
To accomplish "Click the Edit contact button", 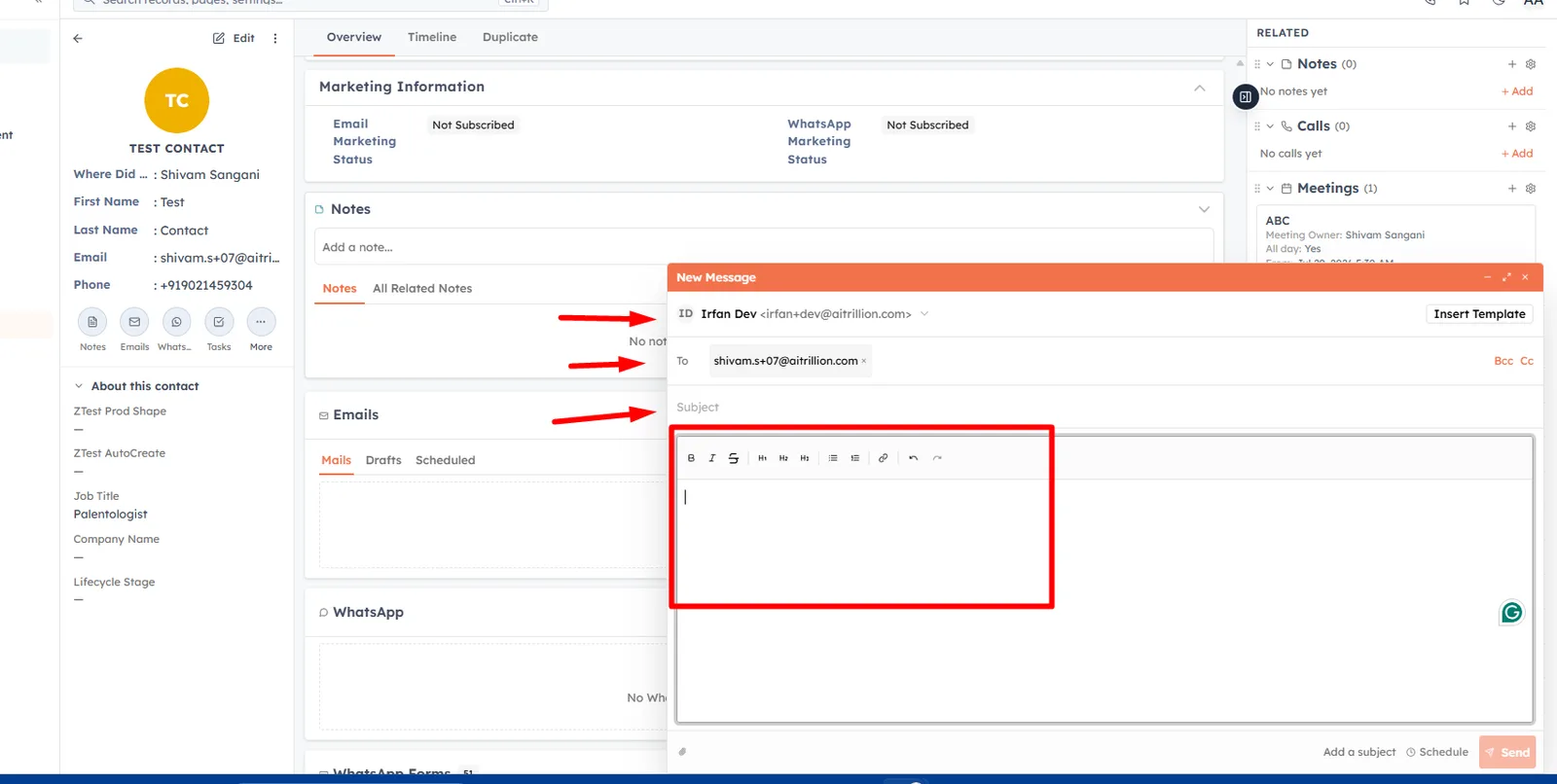I will click(x=234, y=39).
